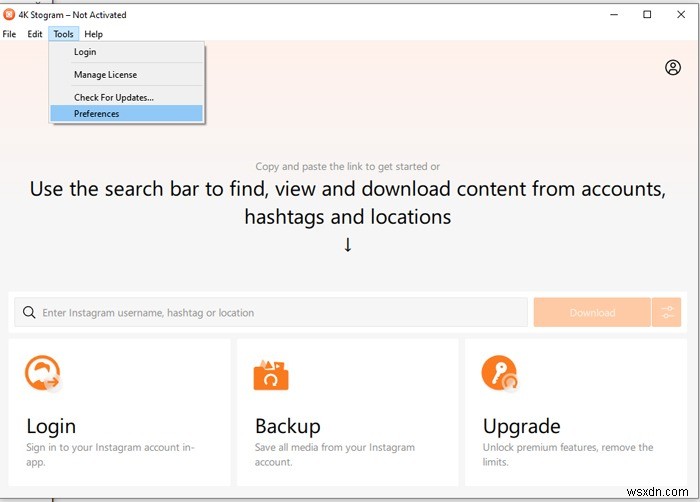700x502 pixels.
Task: Open Preferences from Tools menu
Action: pos(96,114)
